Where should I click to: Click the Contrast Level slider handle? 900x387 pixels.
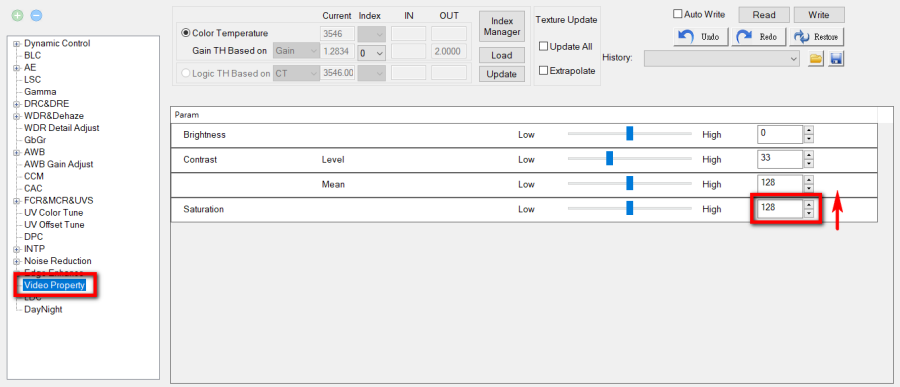[x=610, y=158]
